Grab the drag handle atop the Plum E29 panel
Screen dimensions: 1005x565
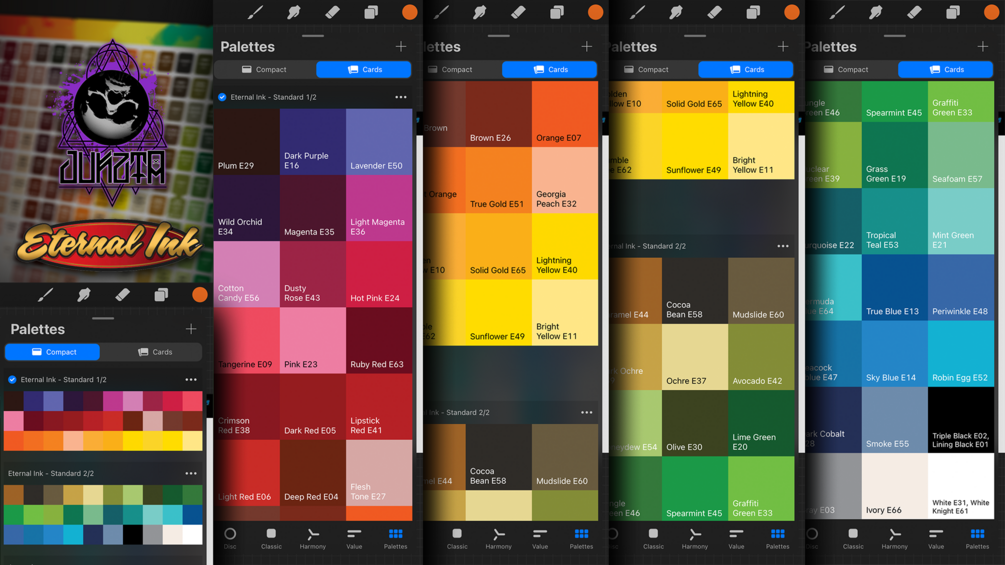313,36
